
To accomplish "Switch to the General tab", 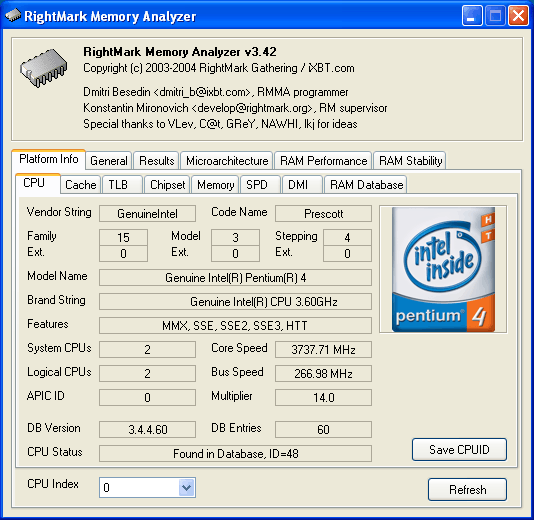I will [109, 160].
